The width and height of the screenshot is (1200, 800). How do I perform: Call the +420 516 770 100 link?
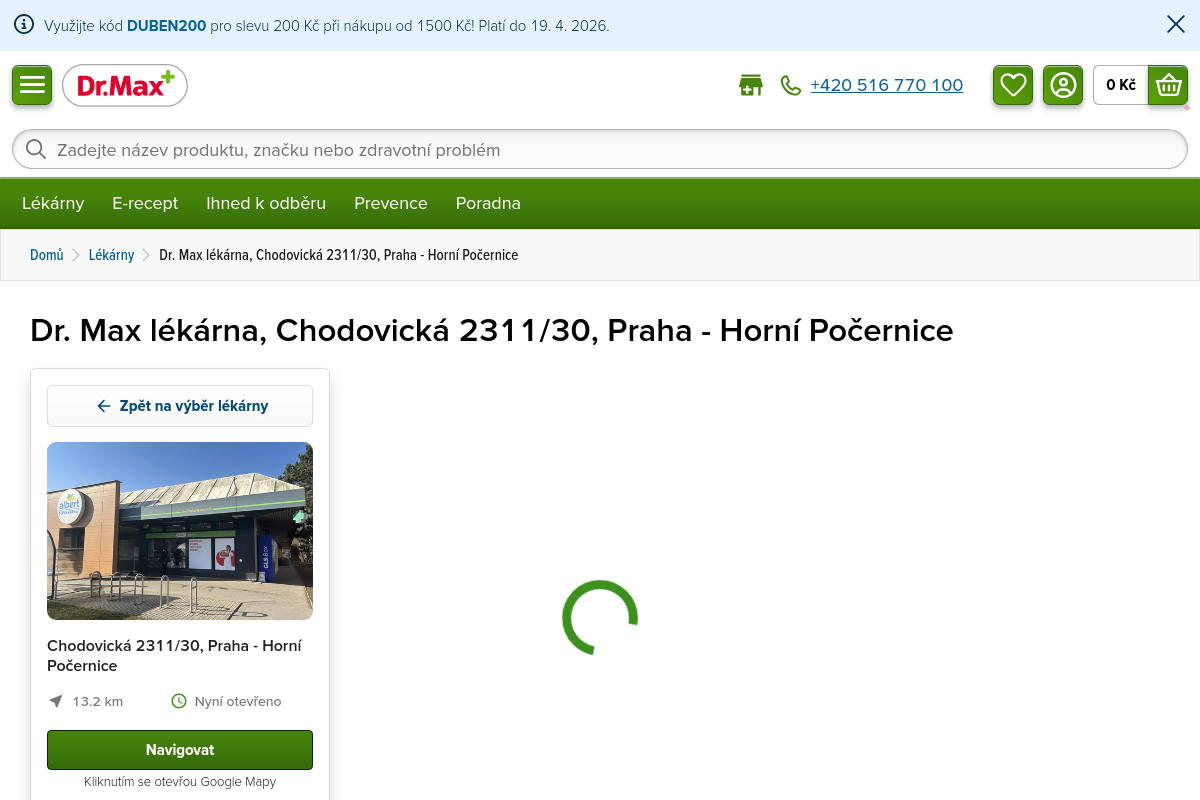tap(886, 86)
